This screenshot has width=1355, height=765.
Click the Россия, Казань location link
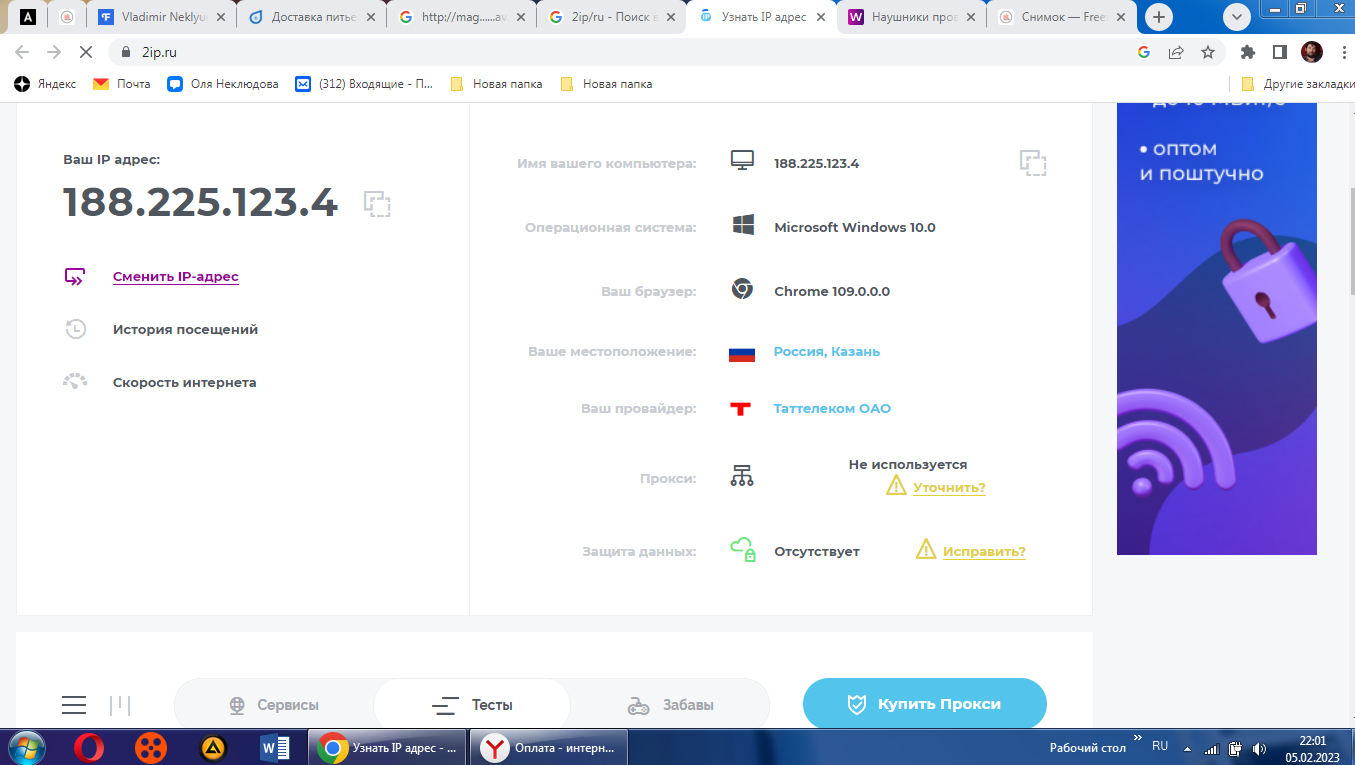click(827, 352)
